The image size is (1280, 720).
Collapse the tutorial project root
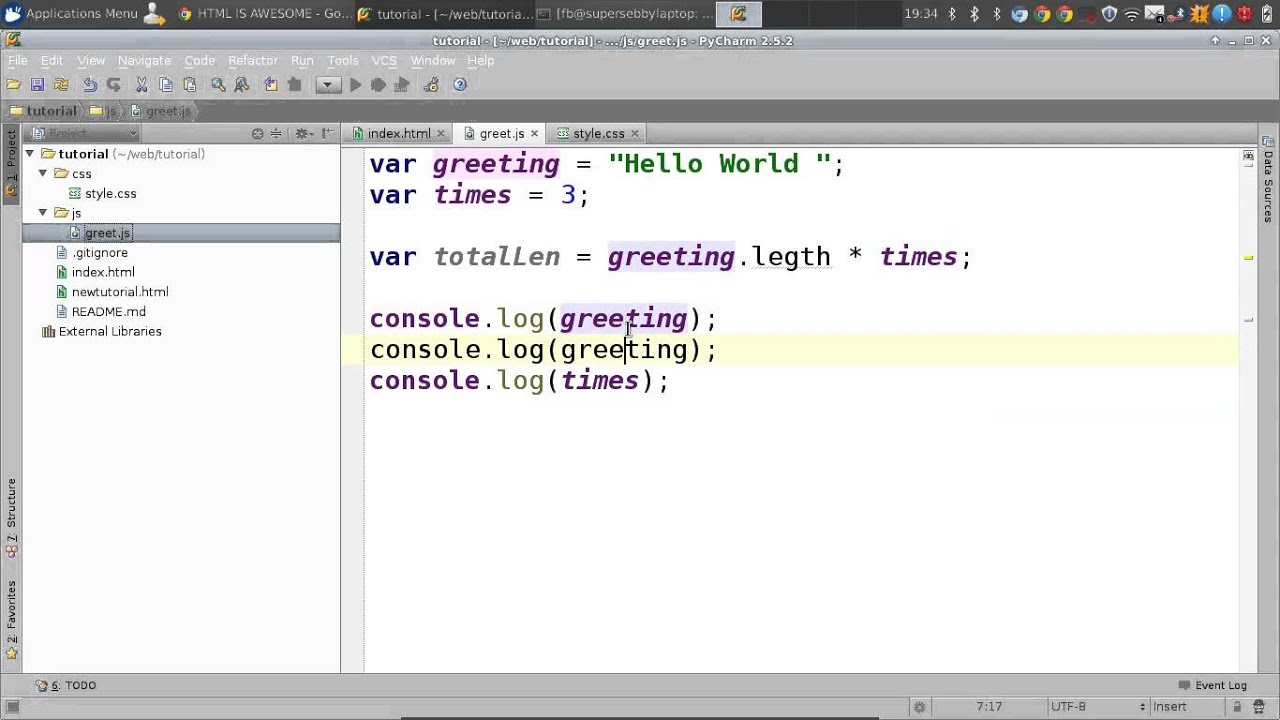click(30, 154)
